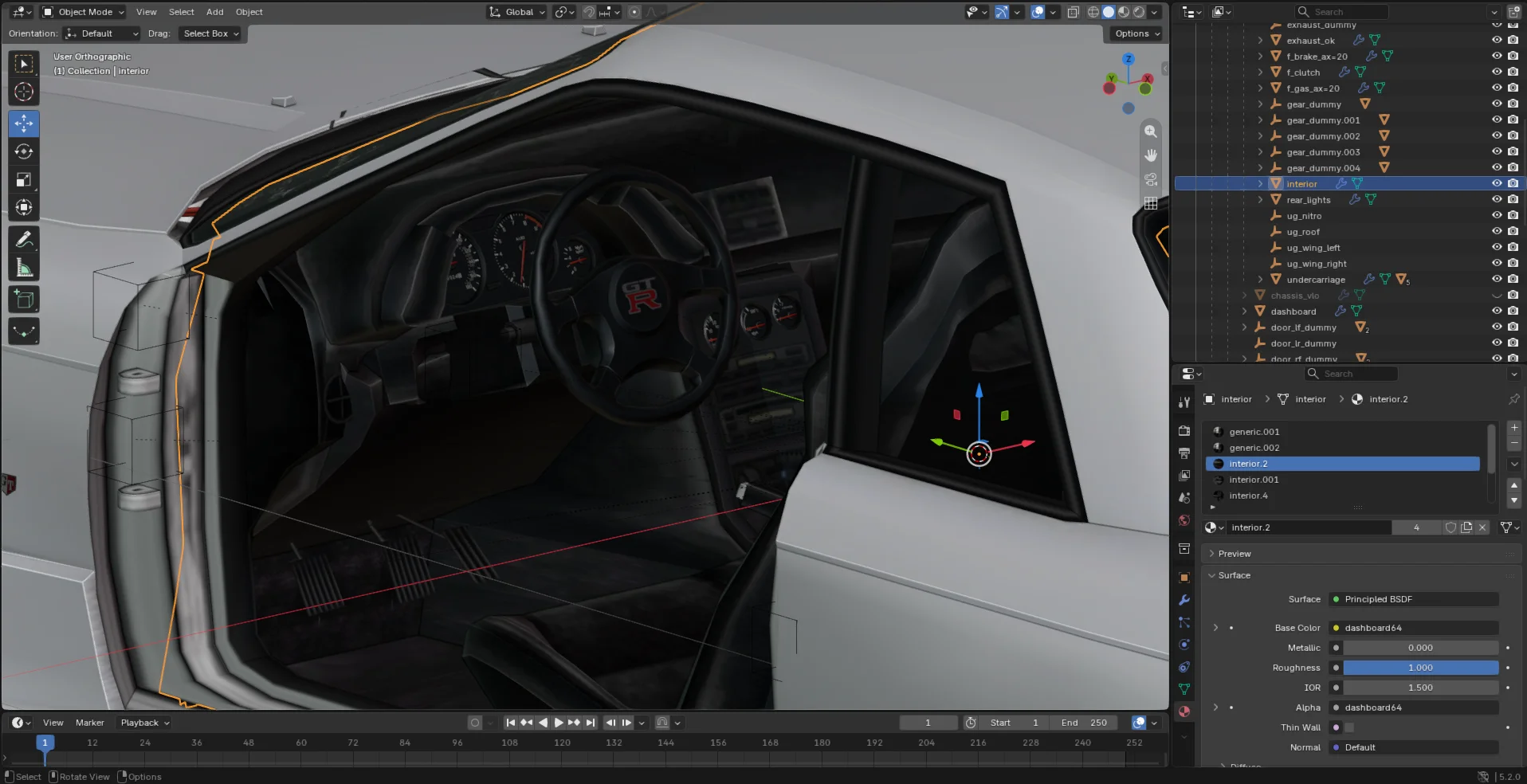1527x784 pixels.
Task: Select the 3D Cursor tool
Action: click(24, 92)
